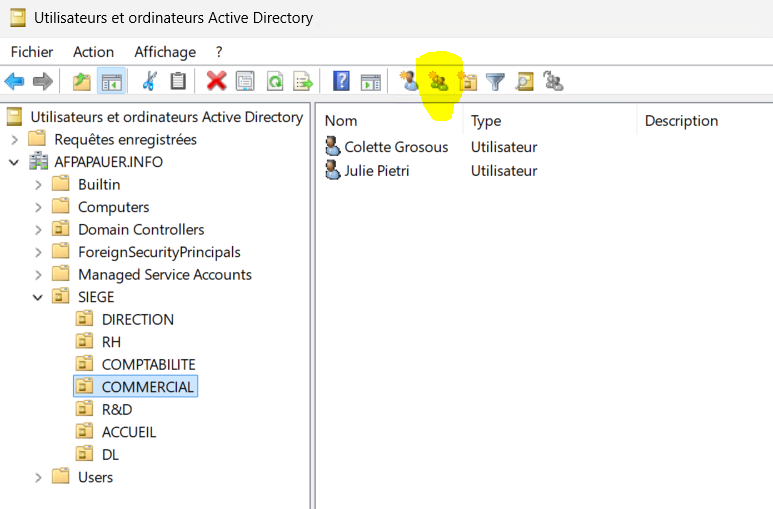Image resolution: width=773 pixels, height=509 pixels.
Task: Open the Action menu
Action: [93, 52]
